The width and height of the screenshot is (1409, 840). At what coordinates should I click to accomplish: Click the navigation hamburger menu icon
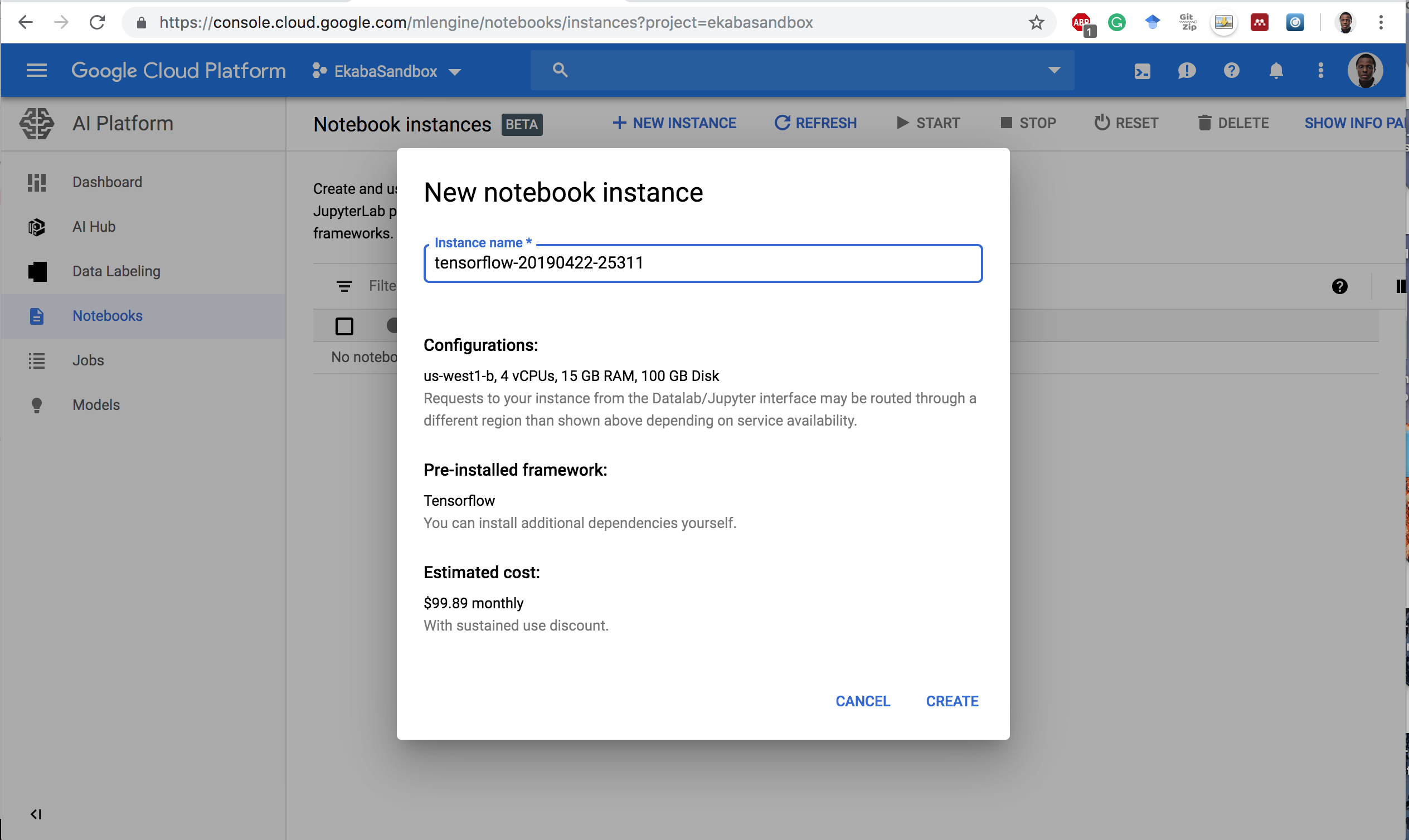pos(36,70)
